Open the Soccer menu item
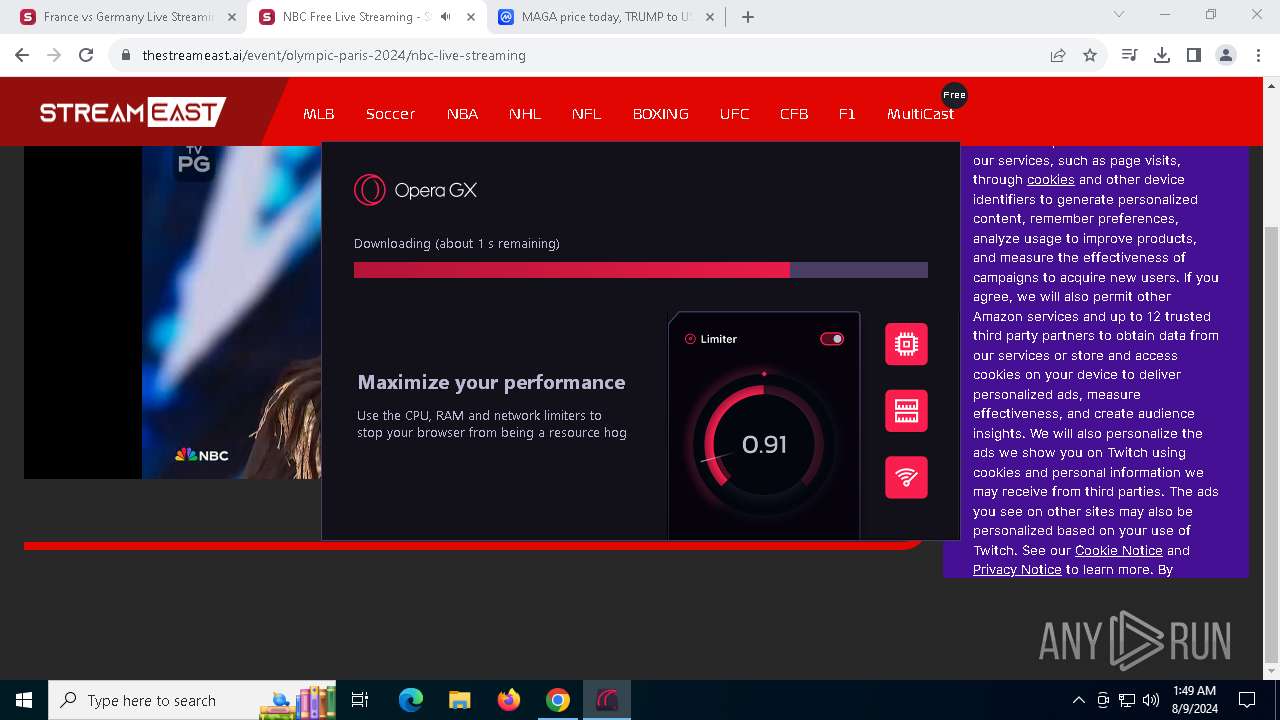The image size is (1280, 720). pos(390,114)
